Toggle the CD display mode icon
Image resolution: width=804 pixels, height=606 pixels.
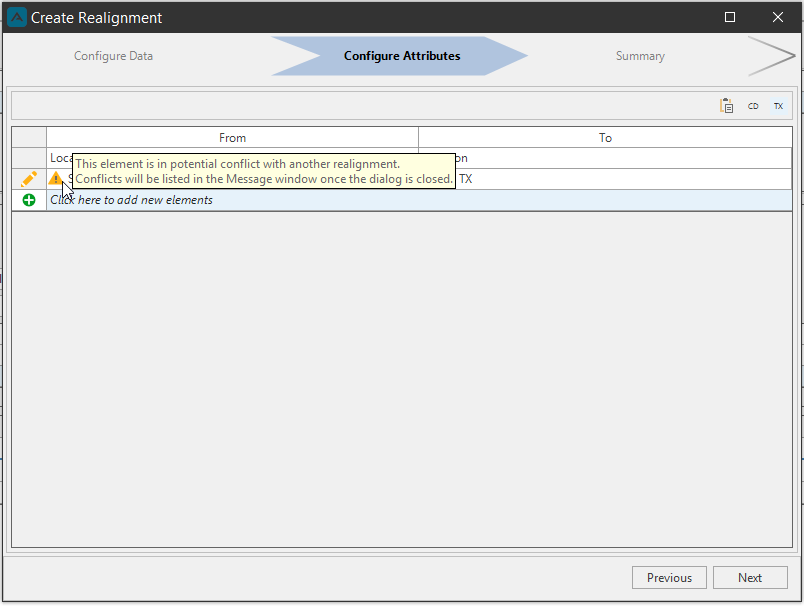753,106
